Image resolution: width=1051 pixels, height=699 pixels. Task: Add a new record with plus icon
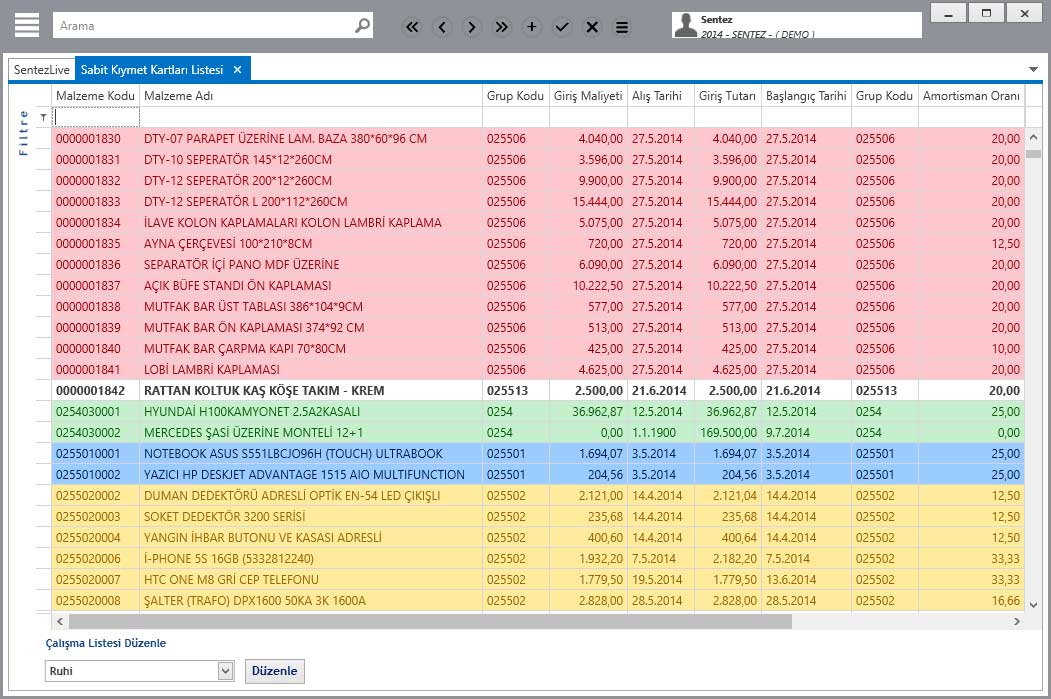[x=532, y=27]
